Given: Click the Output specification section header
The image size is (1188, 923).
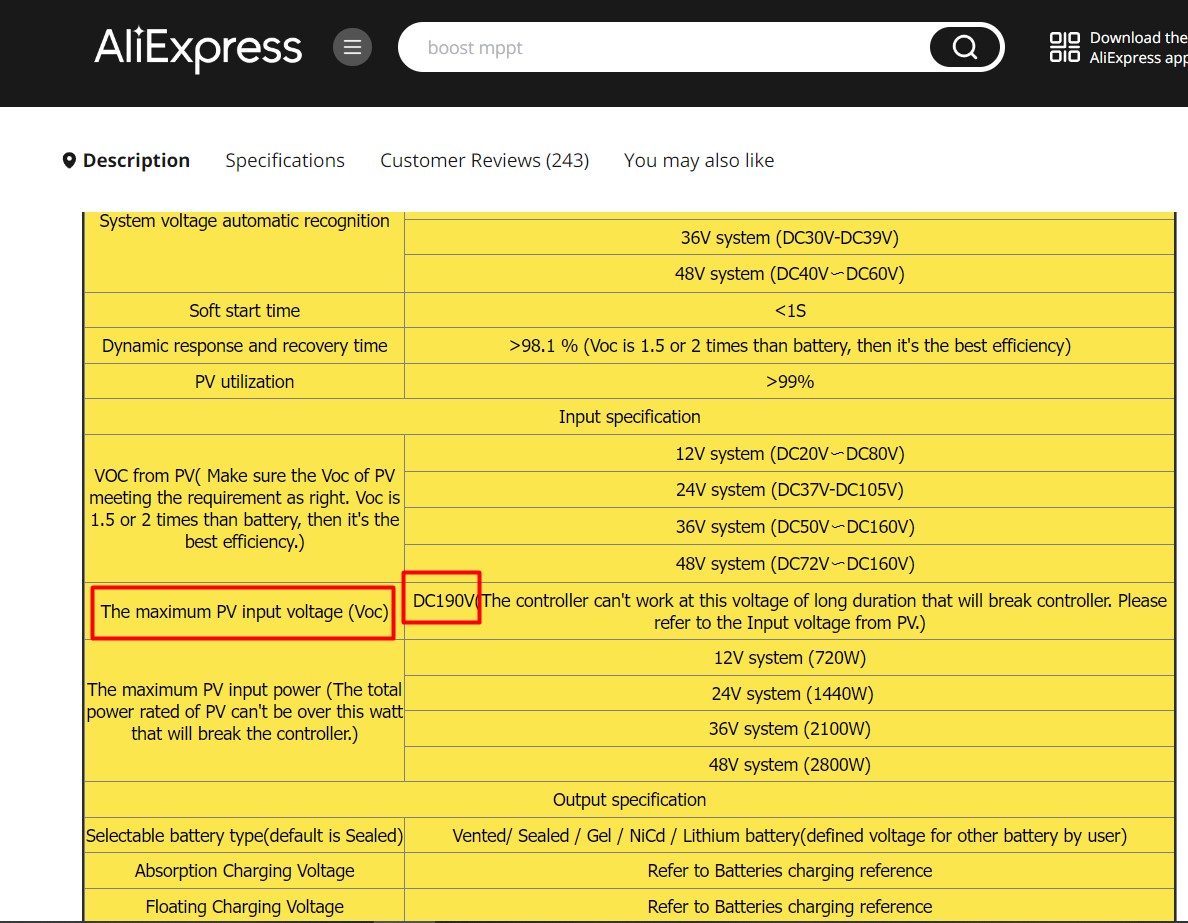Looking at the screenshot, I should point(629,800).
